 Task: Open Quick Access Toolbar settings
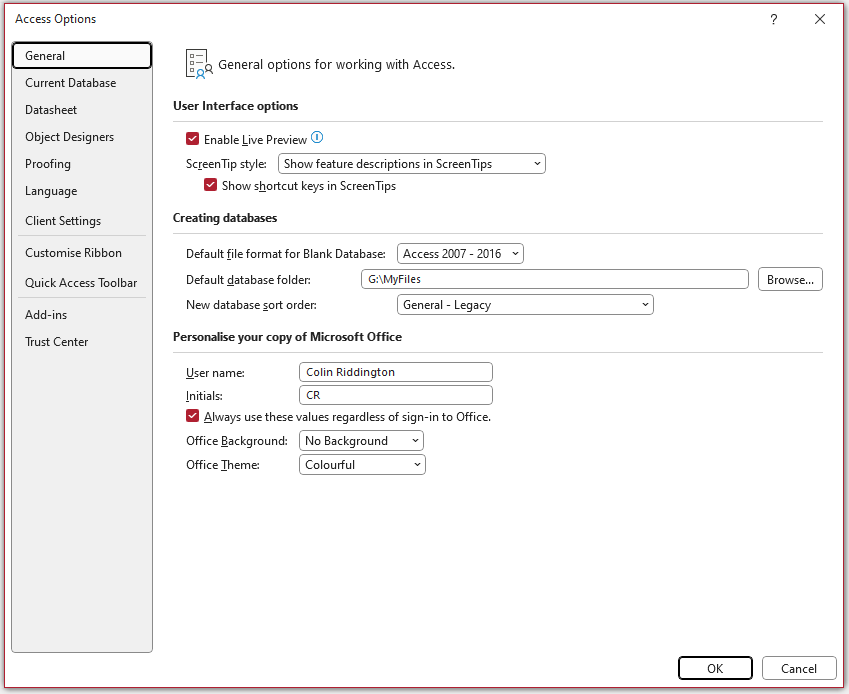[82, 283]
